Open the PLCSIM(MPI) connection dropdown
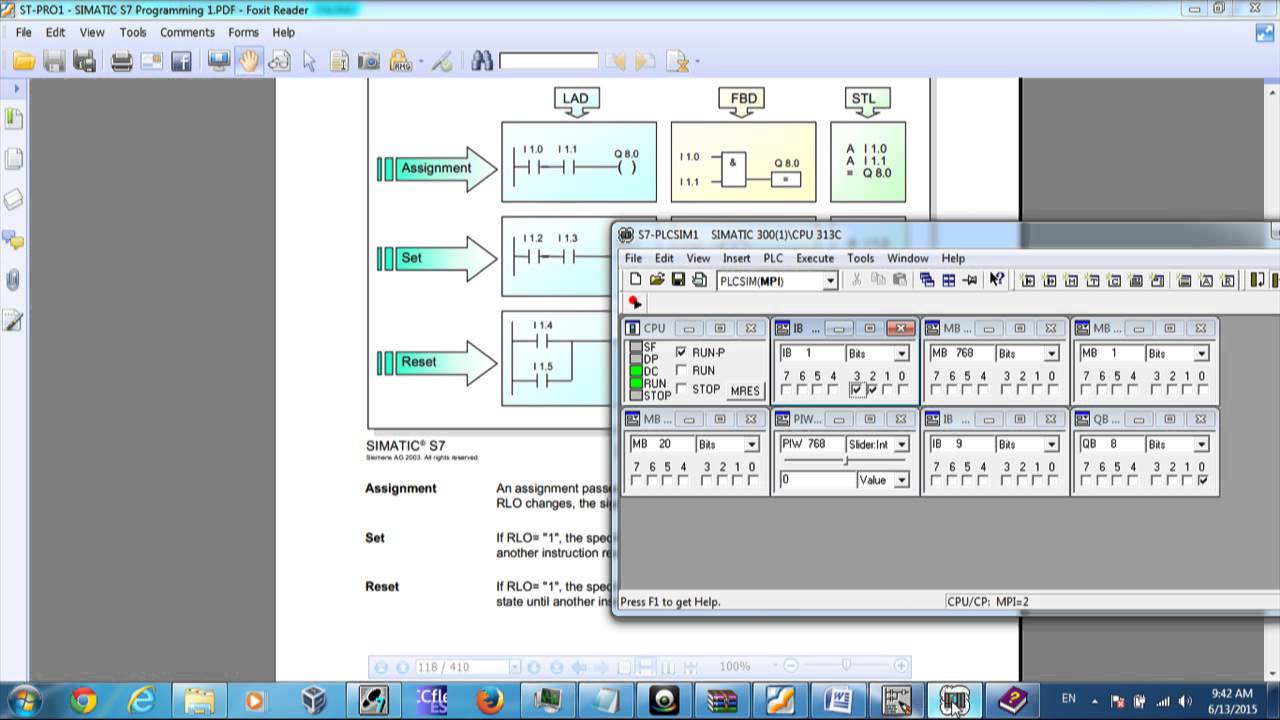This screenshot has width=1280, height=720. click(830, 281)
